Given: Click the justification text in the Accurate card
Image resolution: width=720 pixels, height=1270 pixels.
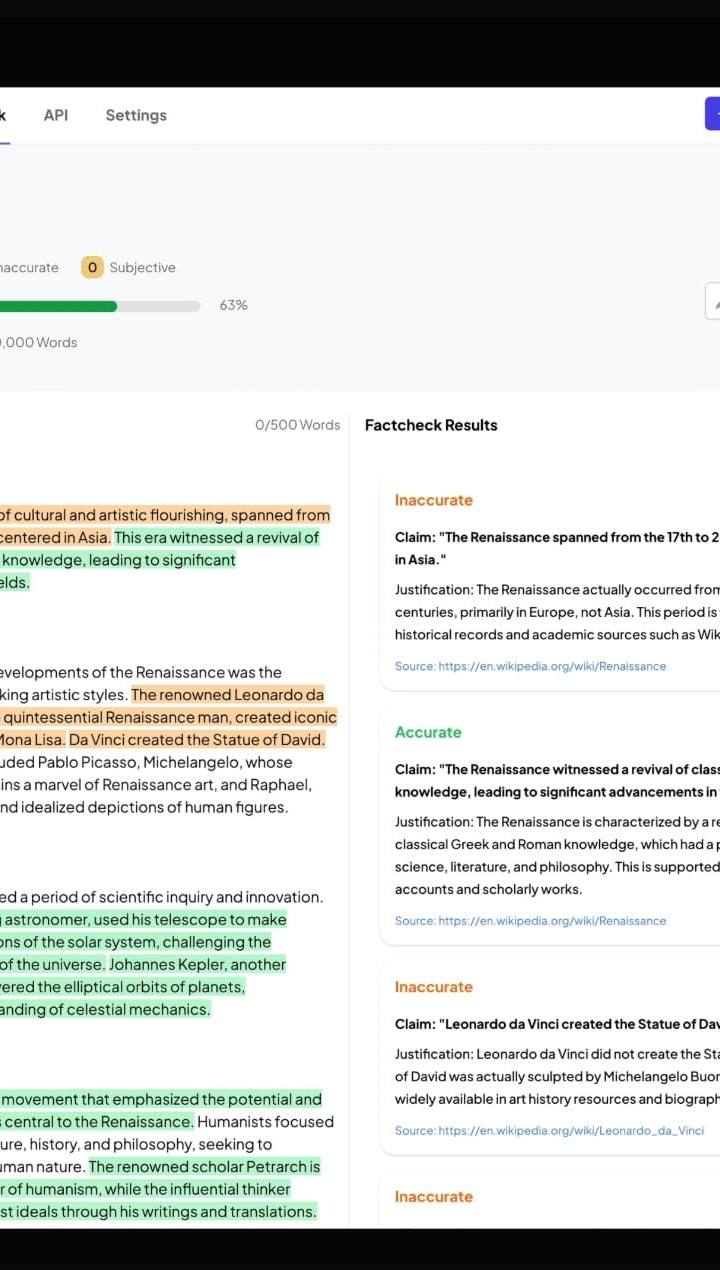Looking at the screenshot, I should 557,855.
